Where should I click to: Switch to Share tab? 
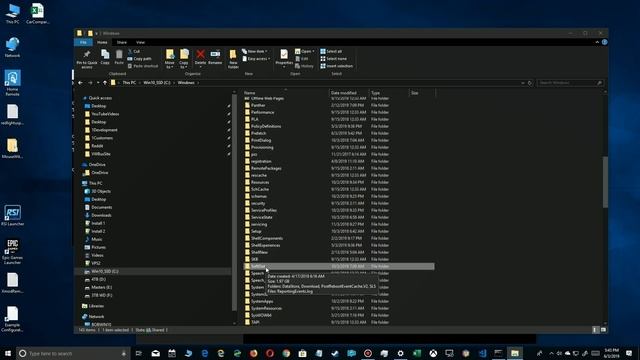click(122, 42)
